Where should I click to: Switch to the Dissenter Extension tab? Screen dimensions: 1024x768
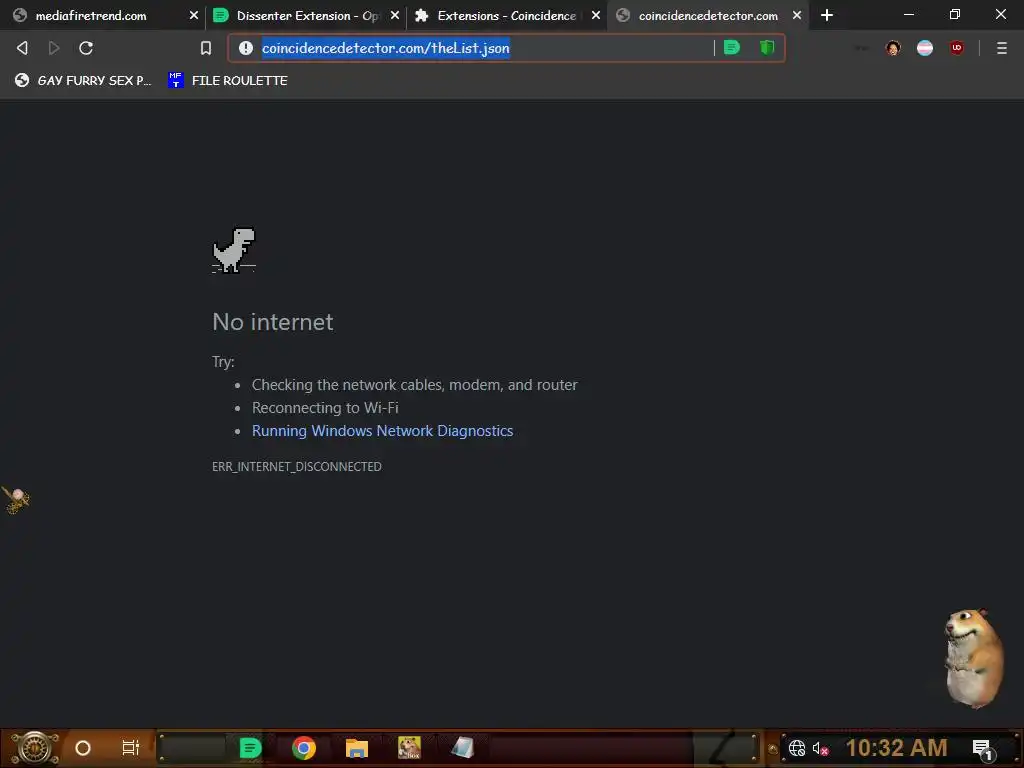[307, 16]
